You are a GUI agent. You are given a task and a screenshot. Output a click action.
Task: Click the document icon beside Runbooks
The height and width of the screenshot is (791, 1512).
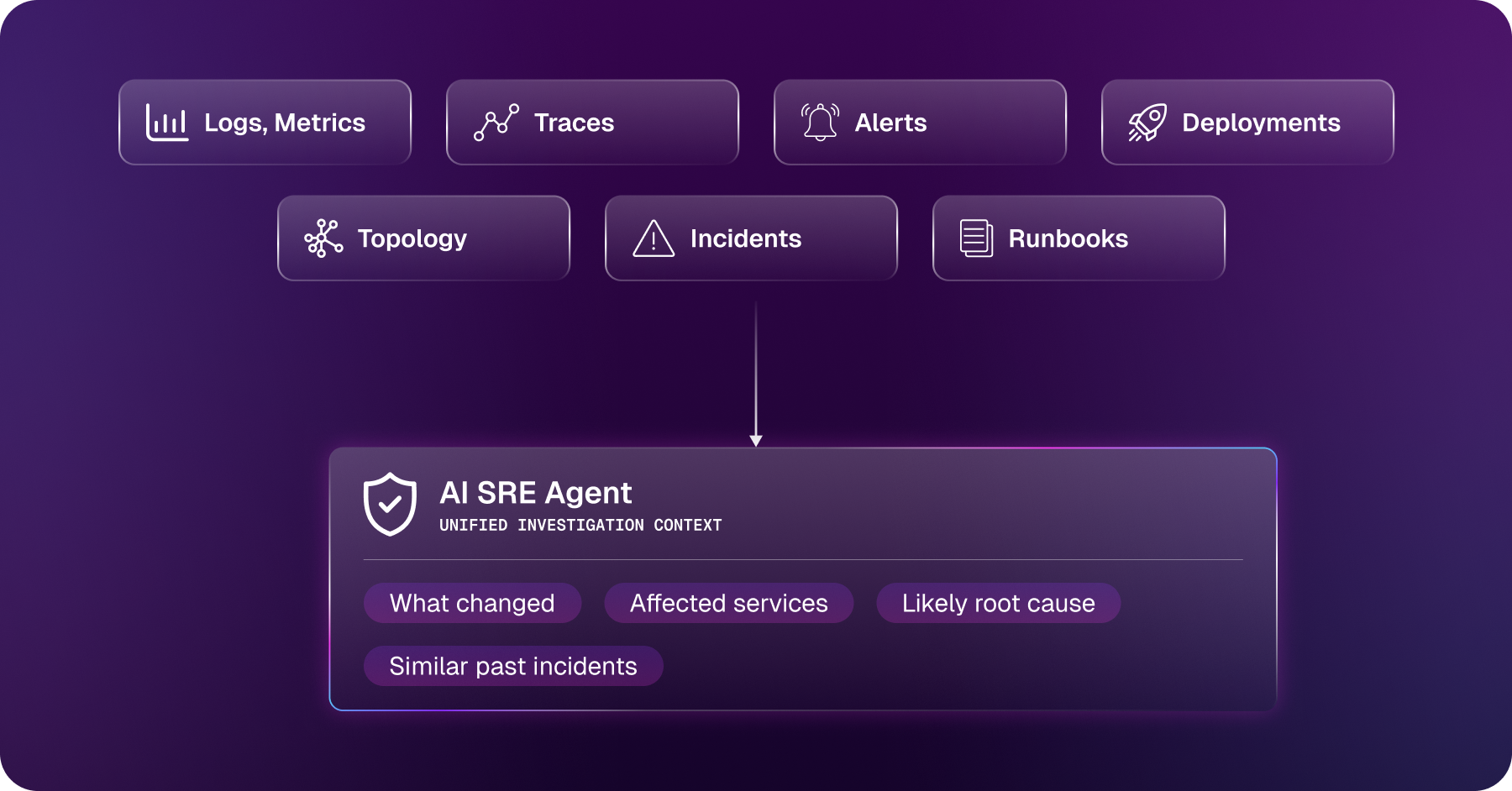(x=976, y=238)
